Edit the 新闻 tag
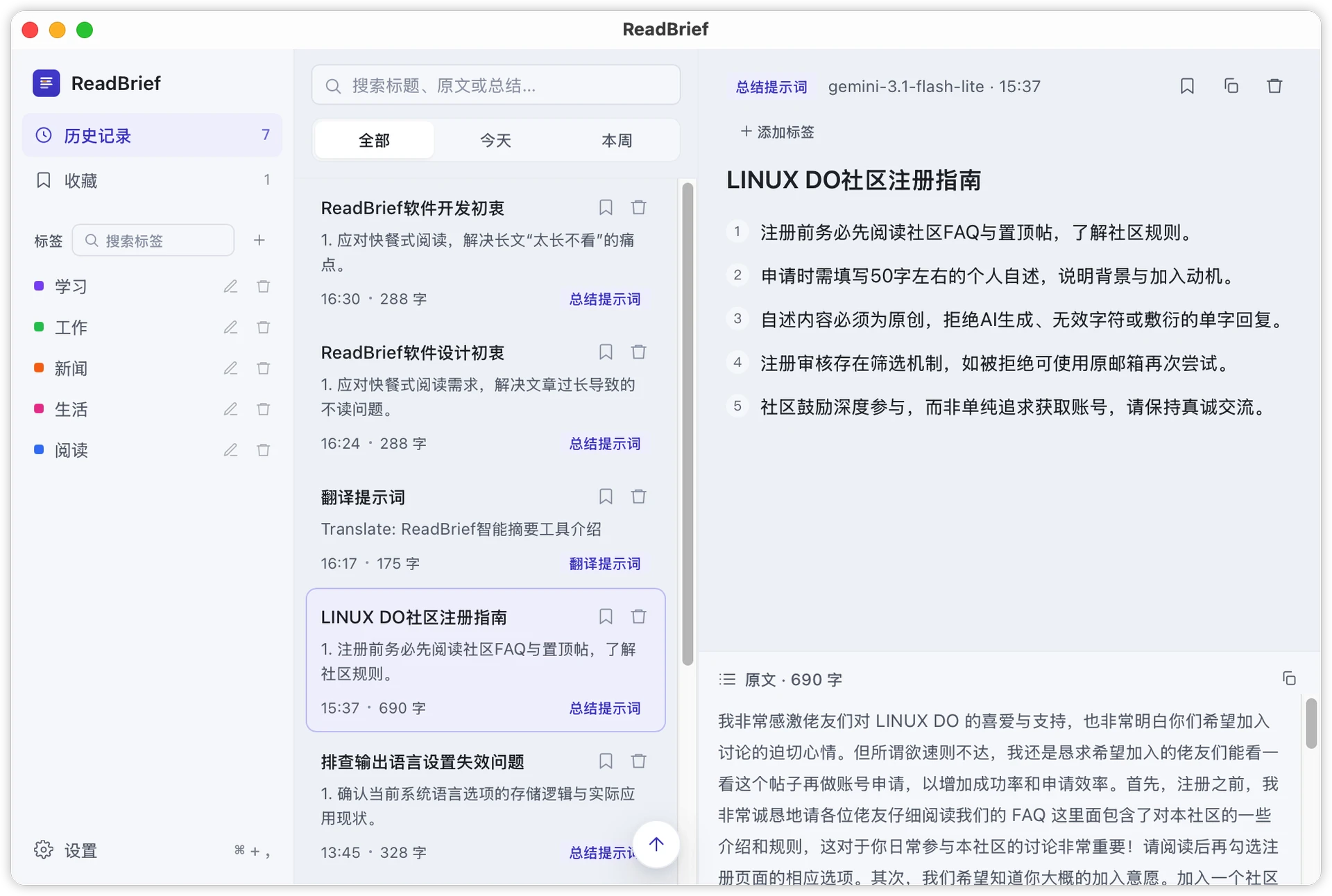The height and width of the screenshot is (896, 1332). coord(230,368)
